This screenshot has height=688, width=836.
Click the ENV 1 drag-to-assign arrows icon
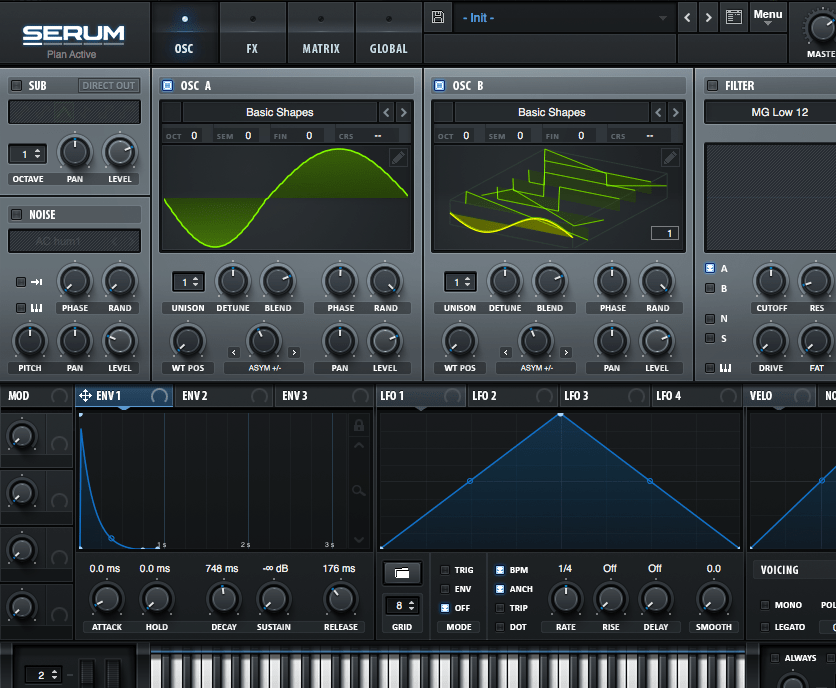pyautogui.click(x=85, y=396)
